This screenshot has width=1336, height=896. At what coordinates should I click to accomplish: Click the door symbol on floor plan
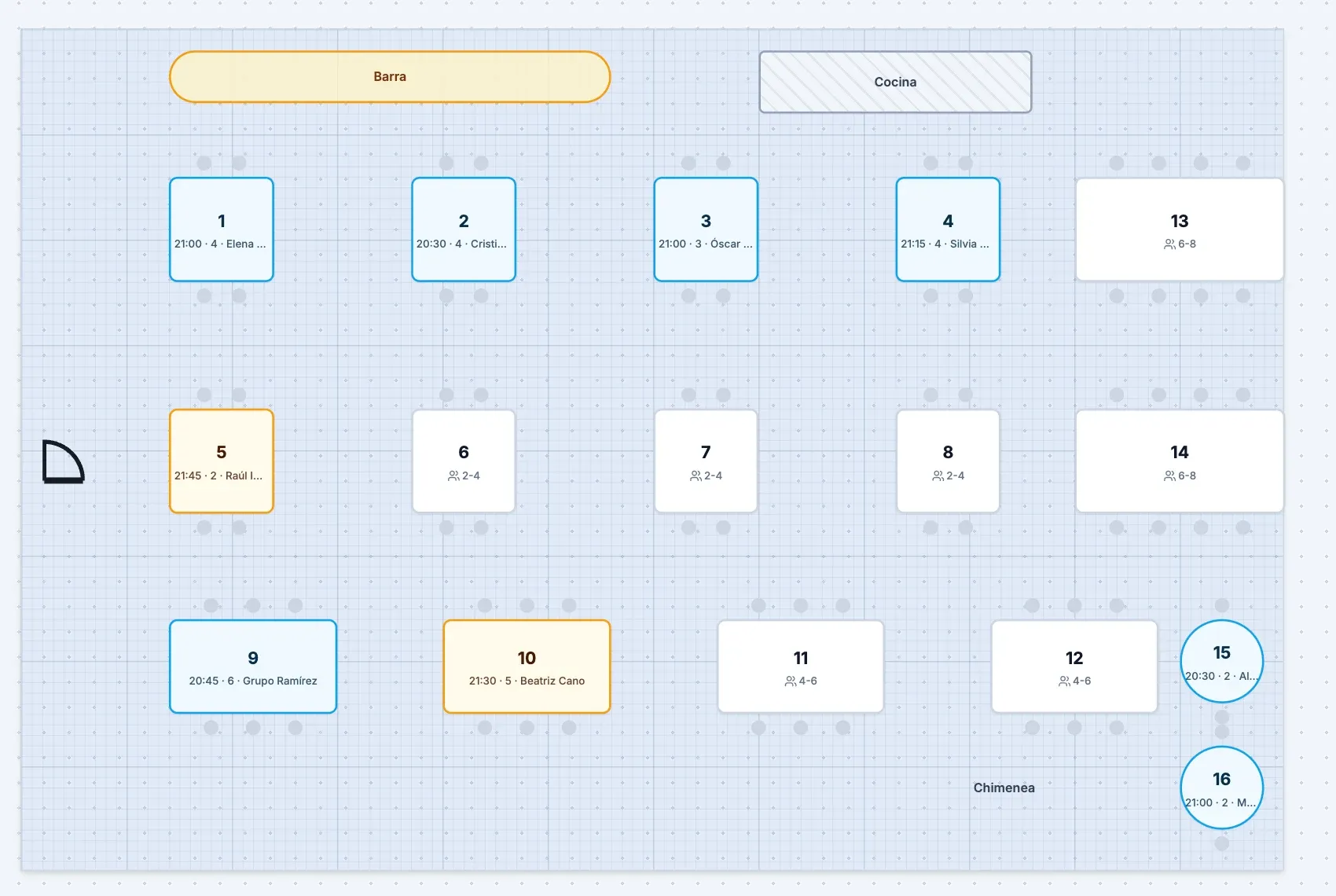[63, 461]
